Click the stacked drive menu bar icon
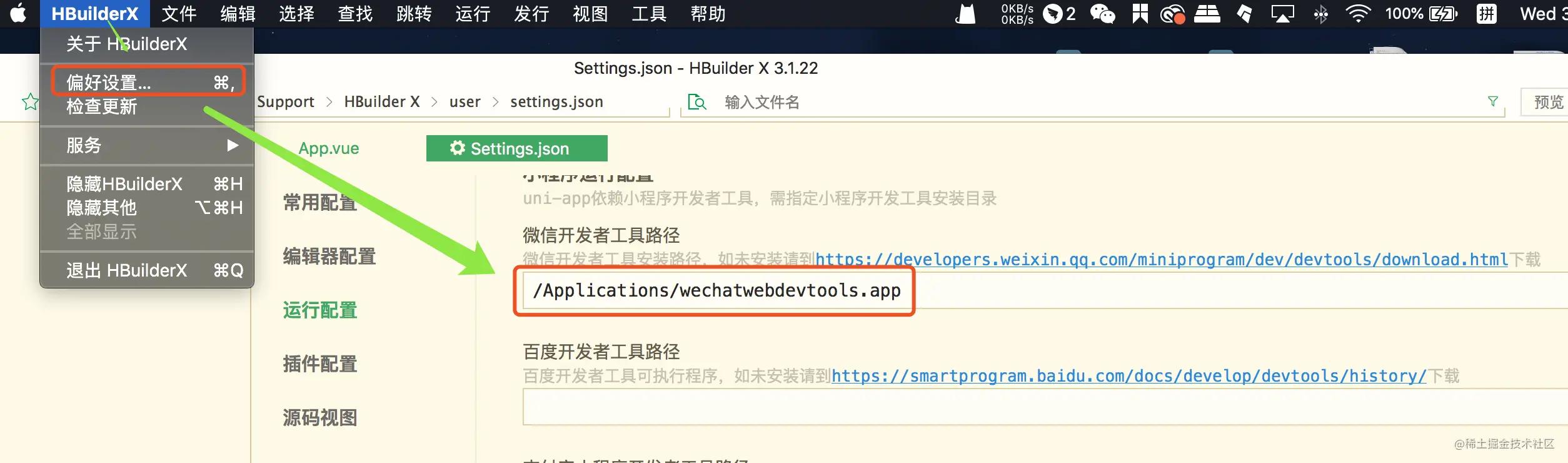The width and height of the screenshot is (1568, 463). click(1207, 14)
